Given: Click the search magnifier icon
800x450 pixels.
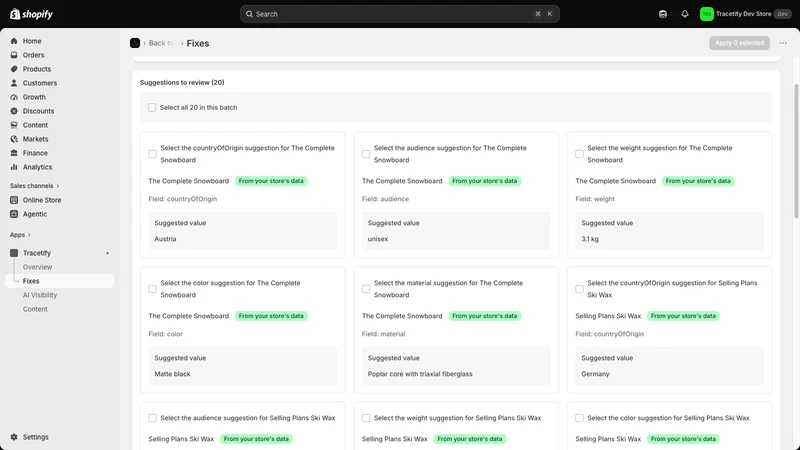Looking at the screenshot, I should [249, 14].
